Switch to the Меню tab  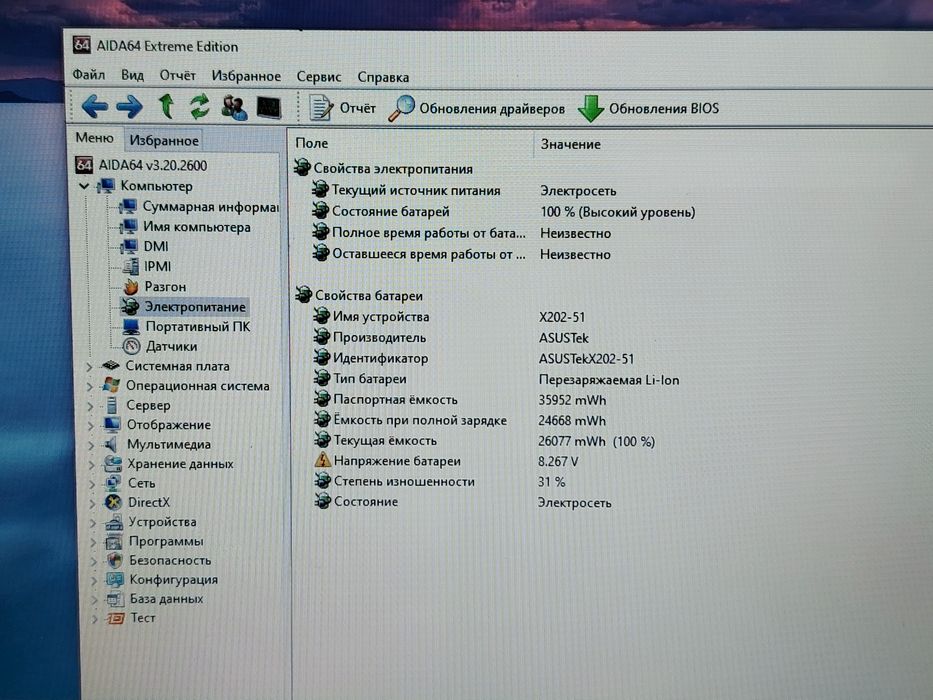point(94,138)
